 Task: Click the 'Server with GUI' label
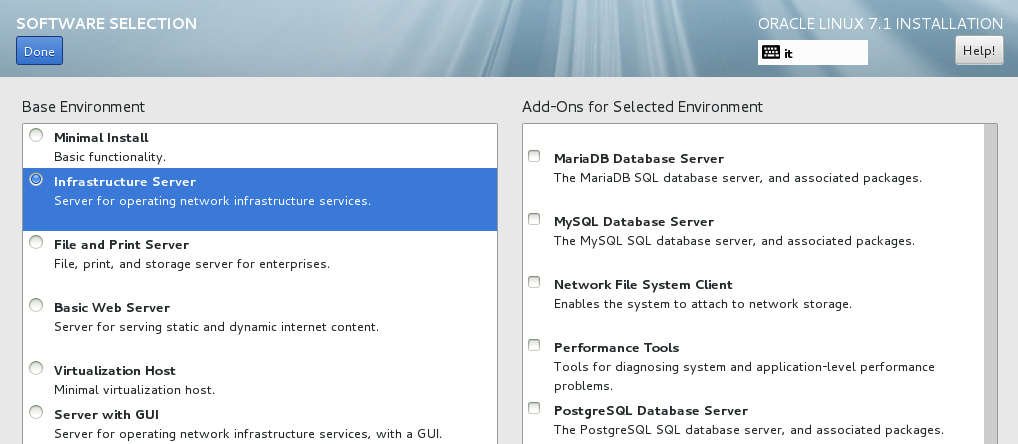pyautogui.click(x=106, y=415)
